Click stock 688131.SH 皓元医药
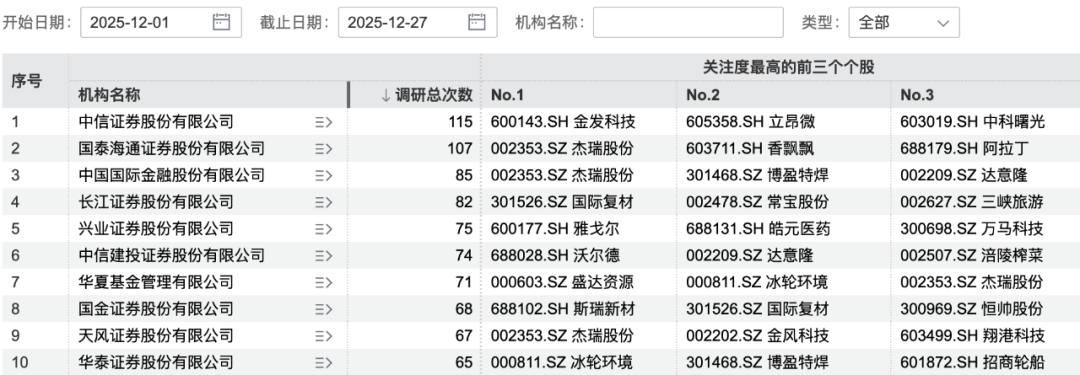The height and width of the screenshot is (375, 1080). click(x=758, y=229)
